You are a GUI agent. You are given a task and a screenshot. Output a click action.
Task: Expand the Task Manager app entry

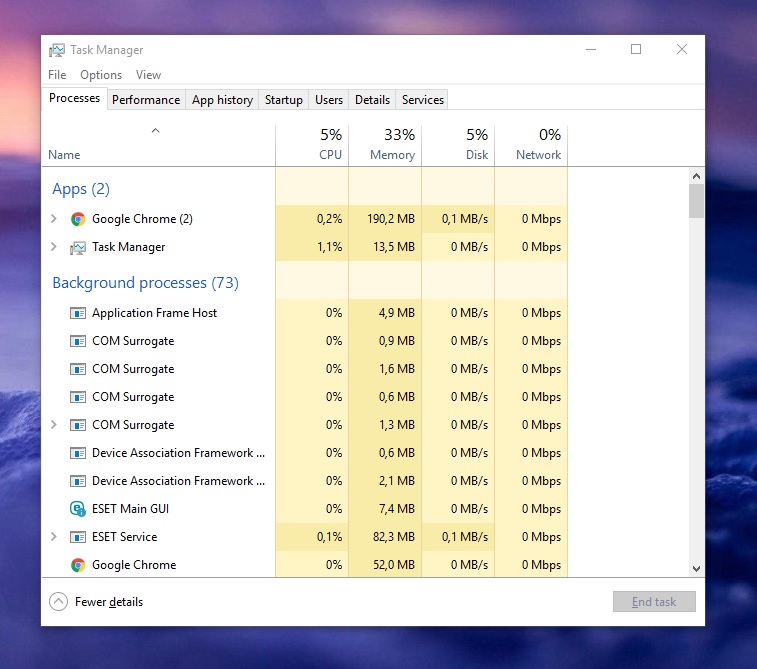point(54,247)
